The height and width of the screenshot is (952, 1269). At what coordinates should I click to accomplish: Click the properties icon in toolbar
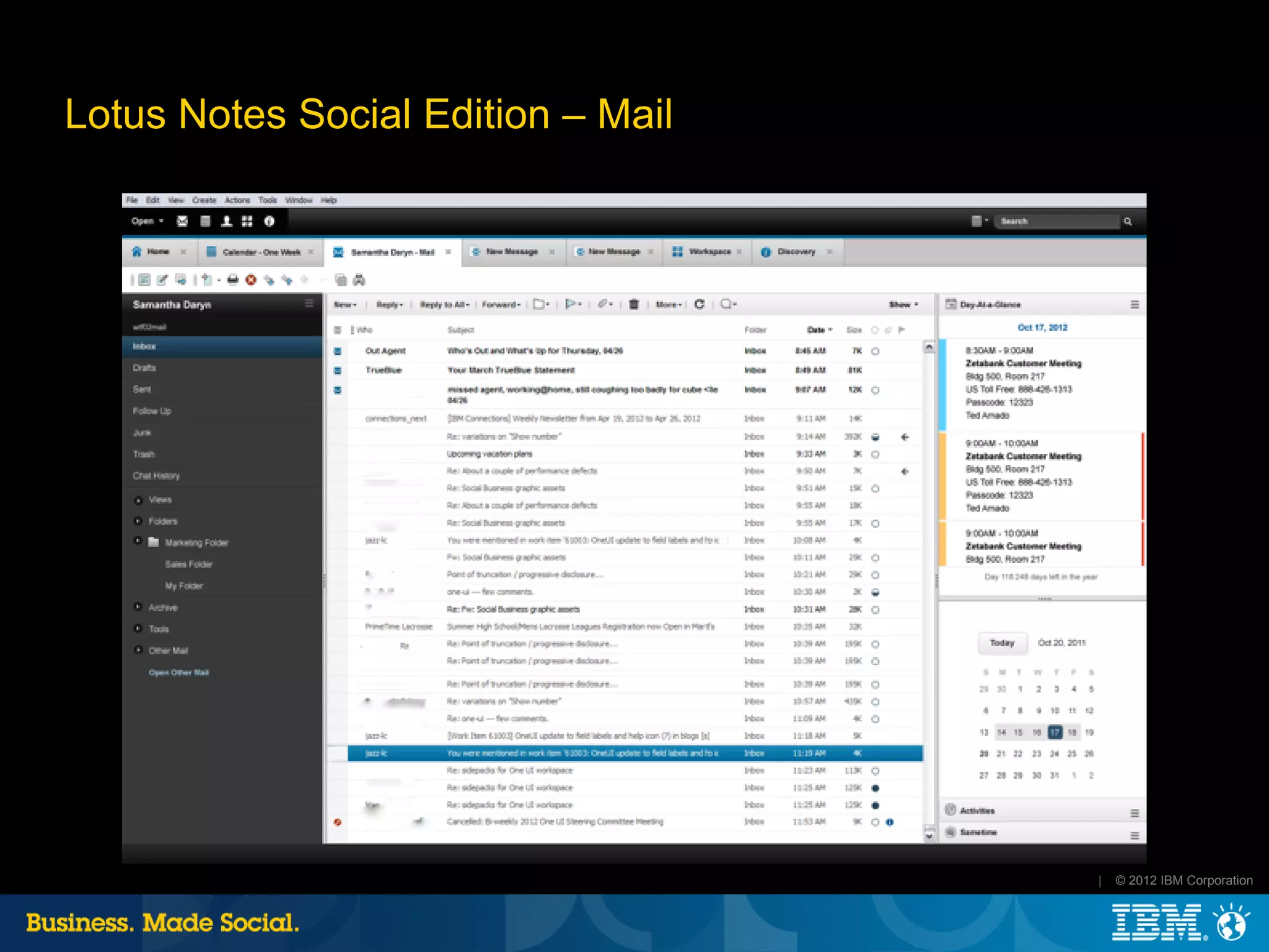coord(144,280)
